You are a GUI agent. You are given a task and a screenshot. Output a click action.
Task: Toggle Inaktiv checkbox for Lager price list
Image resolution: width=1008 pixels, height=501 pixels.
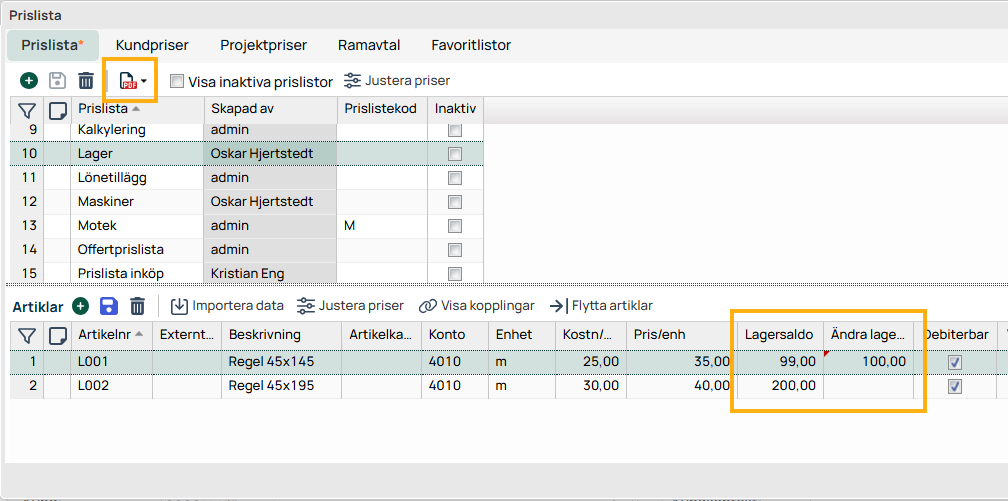coord(455,154)
